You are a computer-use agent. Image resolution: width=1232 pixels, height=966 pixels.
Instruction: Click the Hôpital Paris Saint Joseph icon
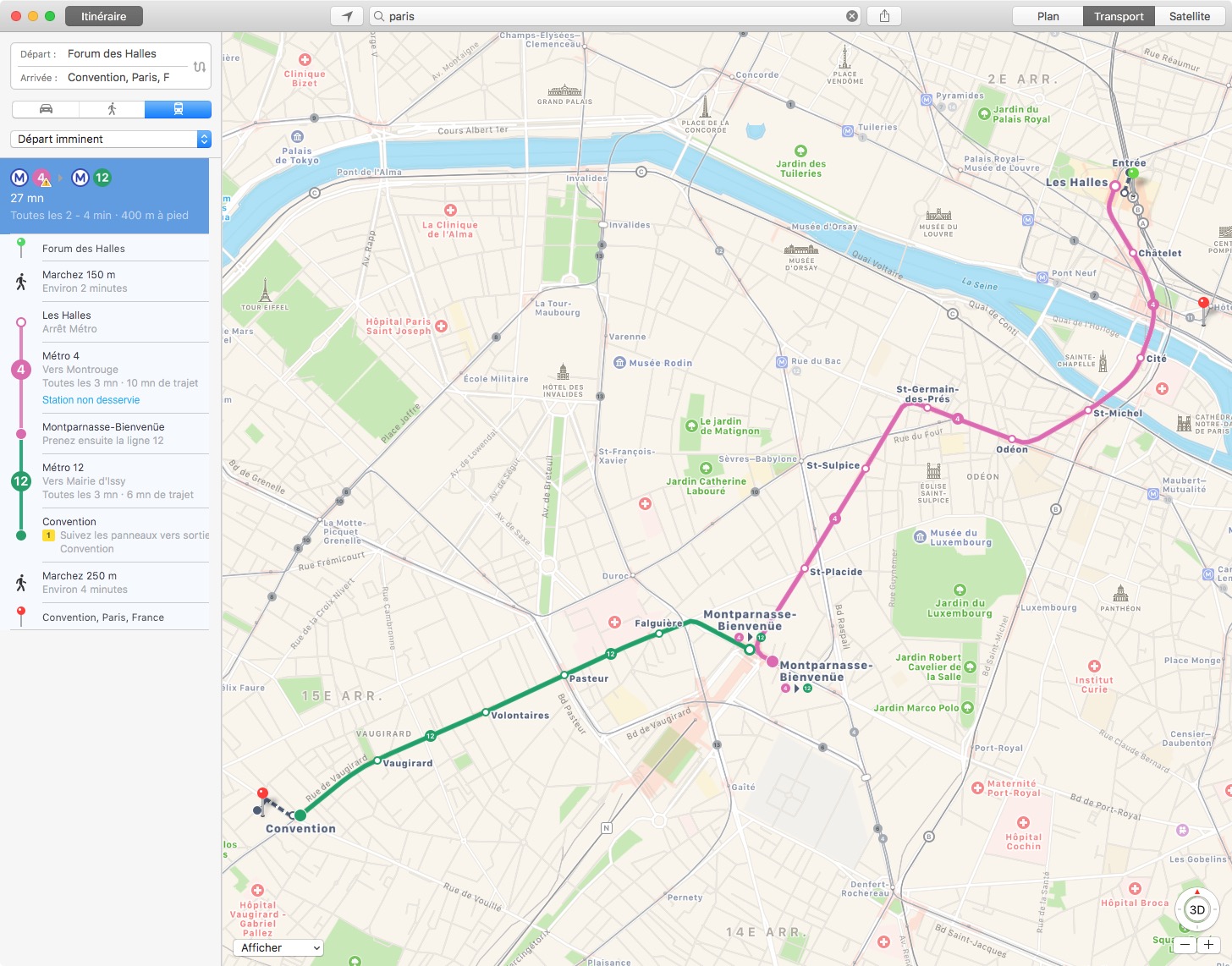tap(441, 326)
